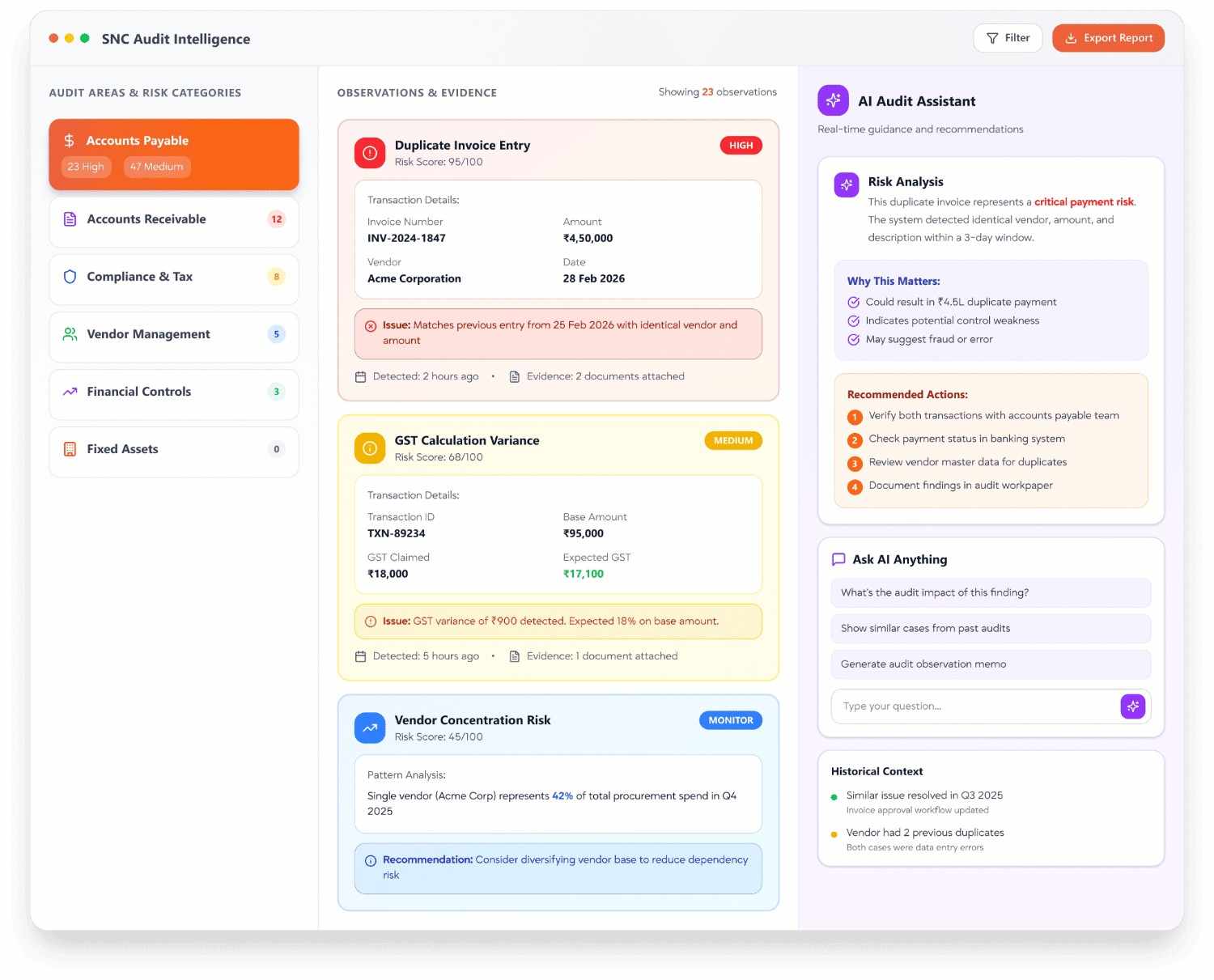Click "Vendor had 2 previous duplicates"

925,833
